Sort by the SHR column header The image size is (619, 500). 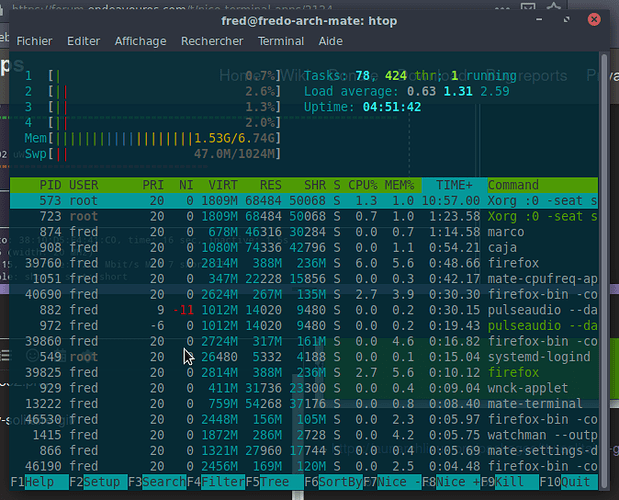click(315, 185)
